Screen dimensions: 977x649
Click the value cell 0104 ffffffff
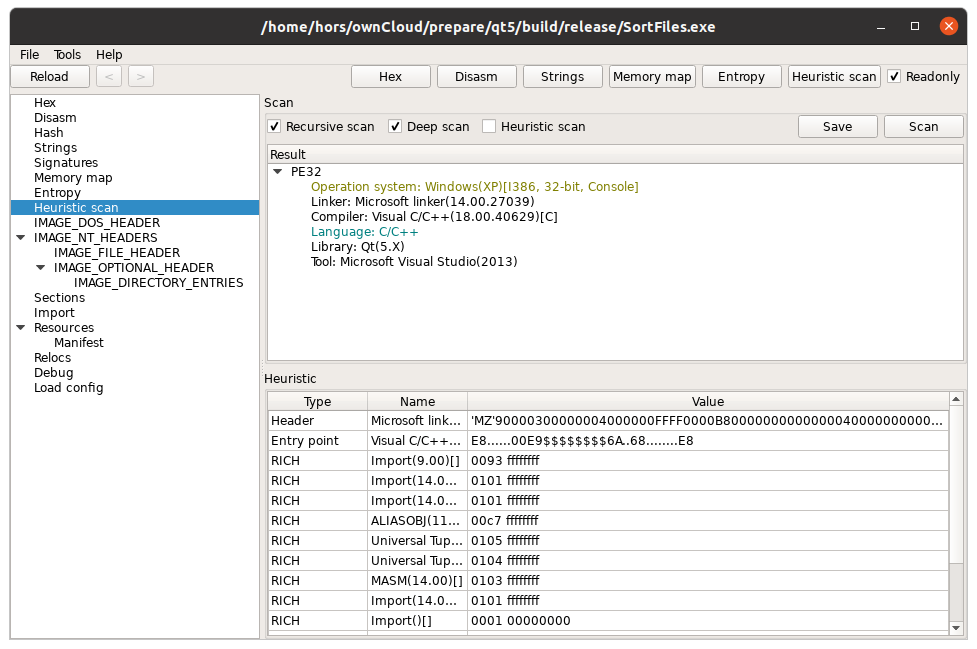(708, 561)
